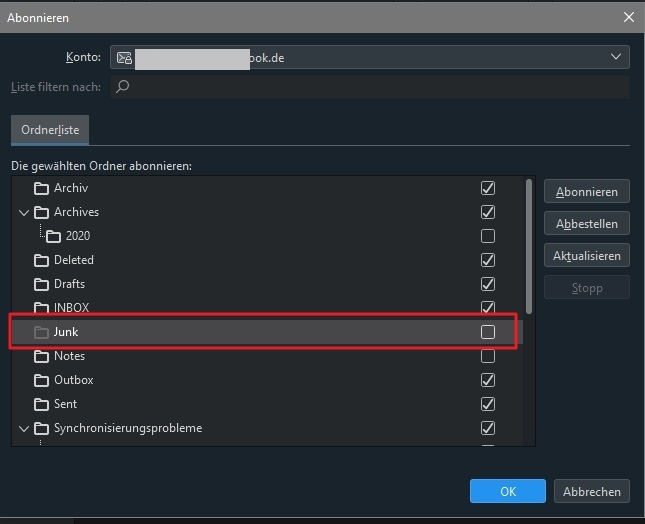Click the Deleted folder icon
This screenshot has width=645, height=524.
pos(41,260)
